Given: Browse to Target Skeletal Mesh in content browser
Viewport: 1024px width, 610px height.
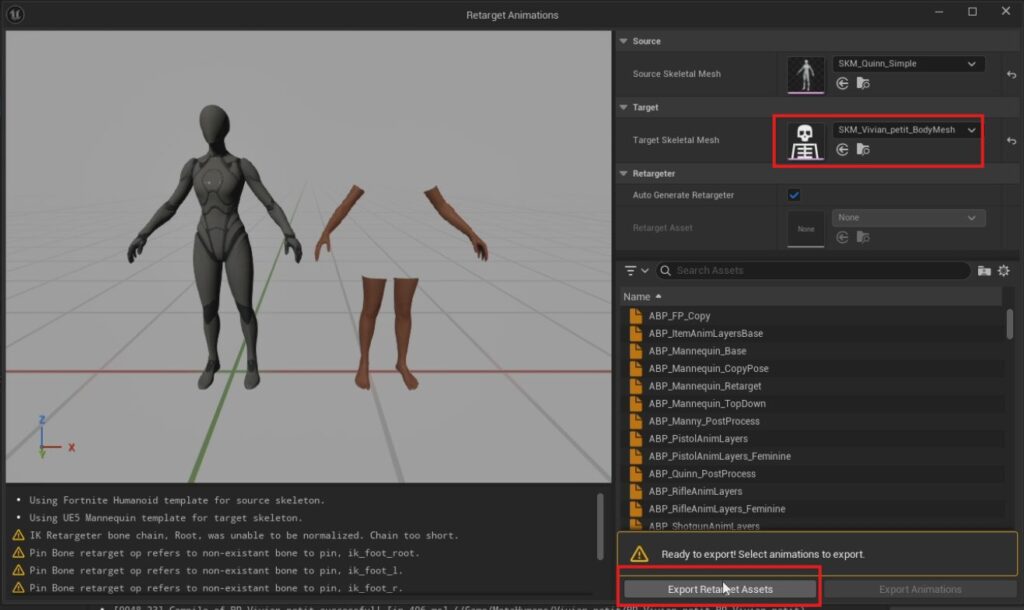Looking at the screenshot, I should pos(862,150).
